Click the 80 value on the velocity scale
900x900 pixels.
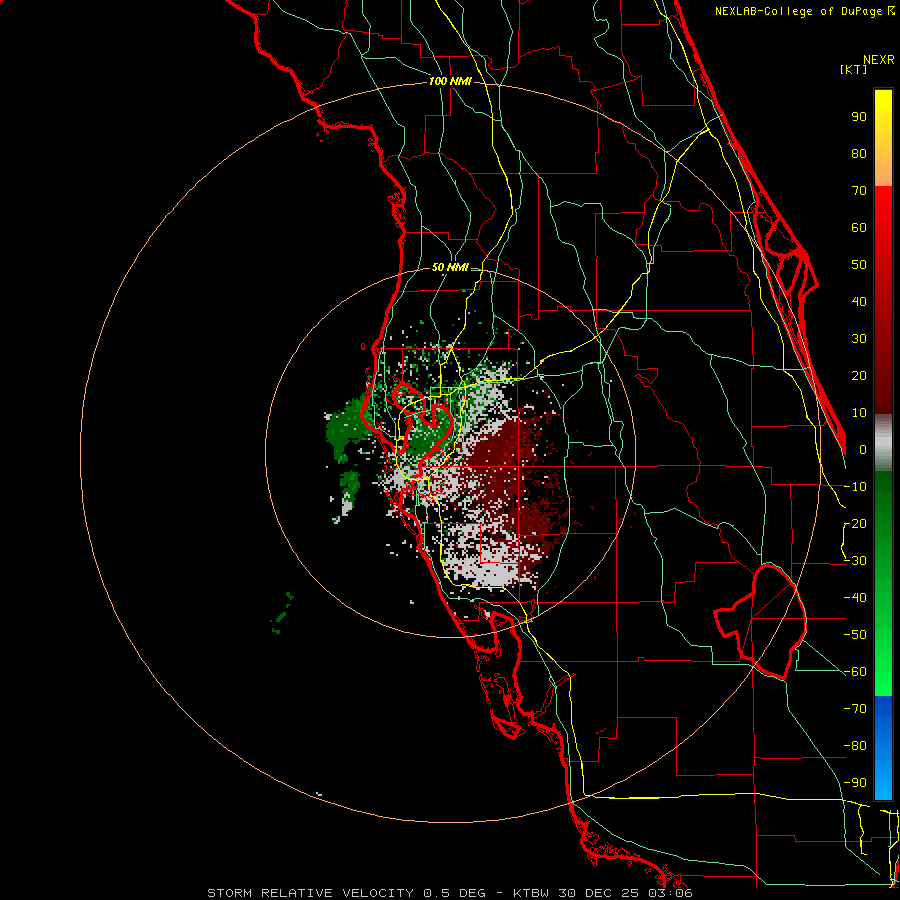click(859, 154)
